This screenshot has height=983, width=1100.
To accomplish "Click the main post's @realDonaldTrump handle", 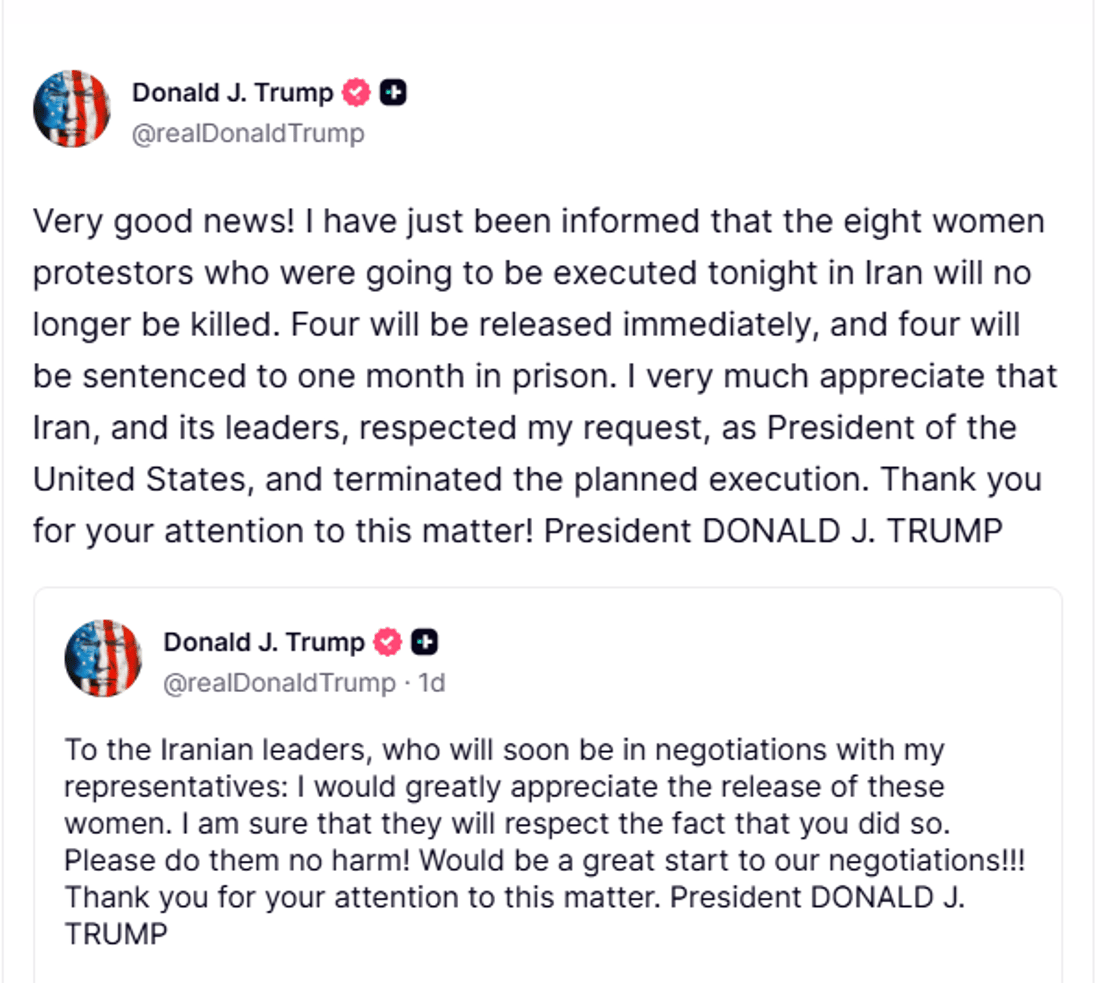I will click(248, 133).
